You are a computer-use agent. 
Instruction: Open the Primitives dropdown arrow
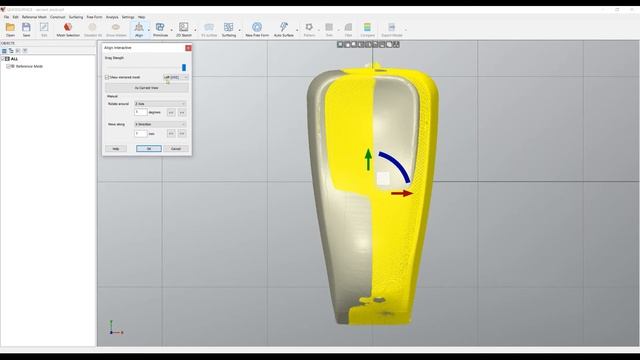(x=171, y=30)
